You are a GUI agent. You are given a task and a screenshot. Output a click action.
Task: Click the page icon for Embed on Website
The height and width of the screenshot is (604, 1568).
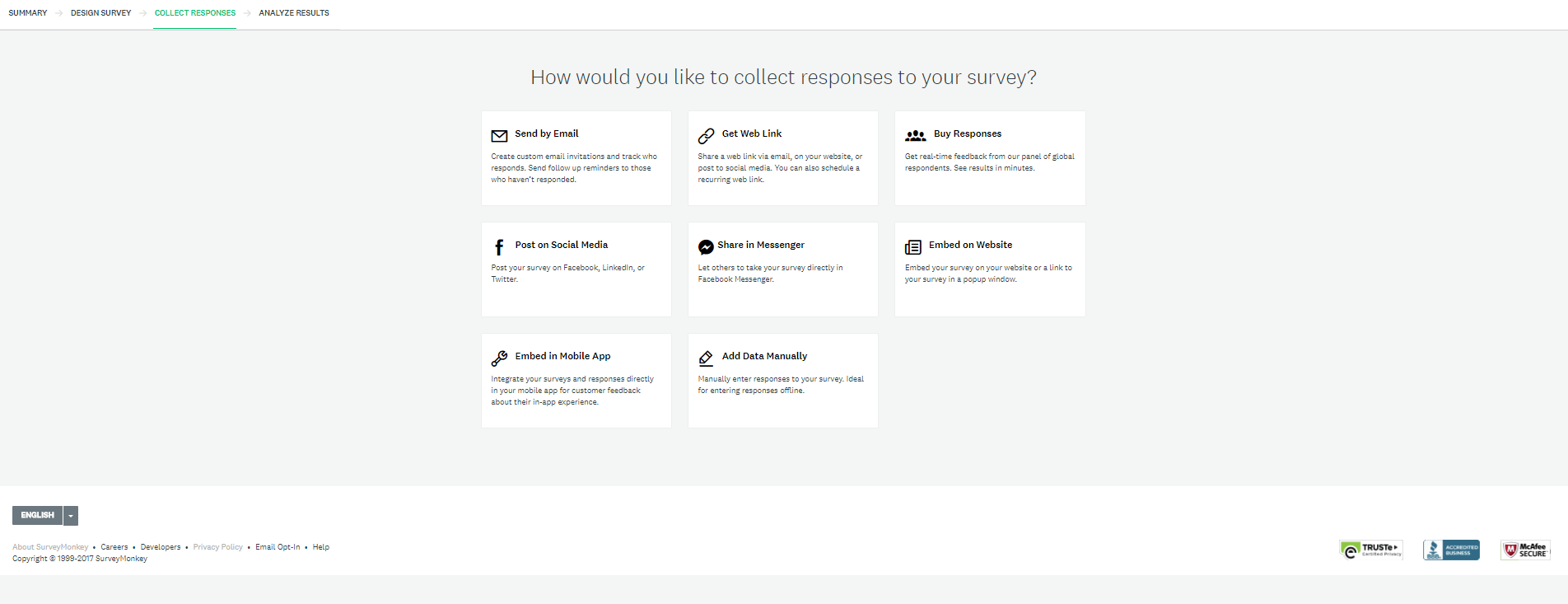coord(912,246)
